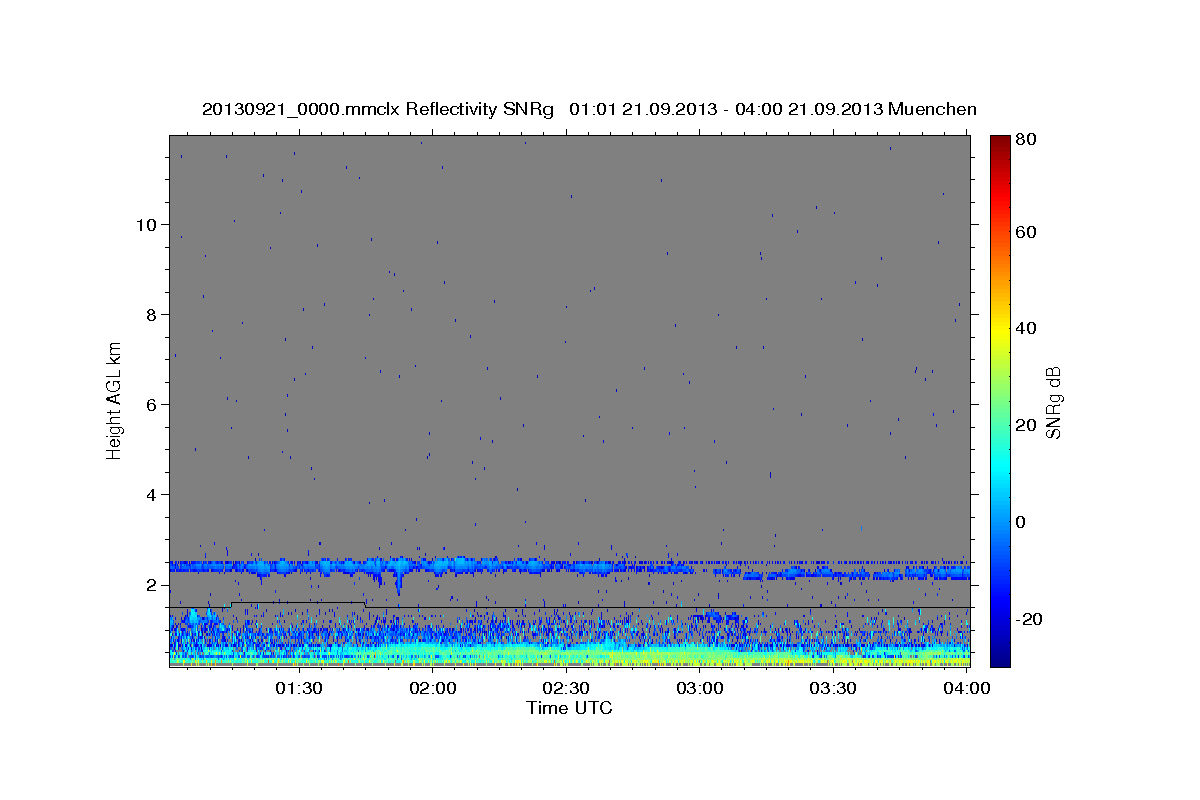
Task: Click the 'Time UTC' axis label
Action: 569,708
